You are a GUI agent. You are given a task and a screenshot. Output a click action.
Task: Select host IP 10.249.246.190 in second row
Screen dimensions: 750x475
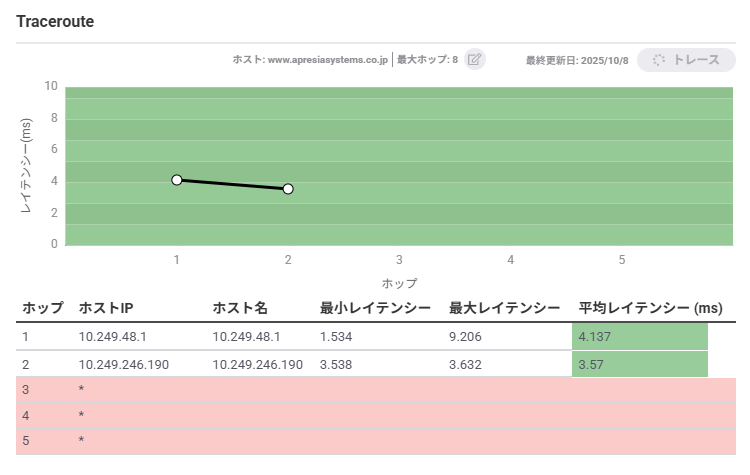pos(124,364)
